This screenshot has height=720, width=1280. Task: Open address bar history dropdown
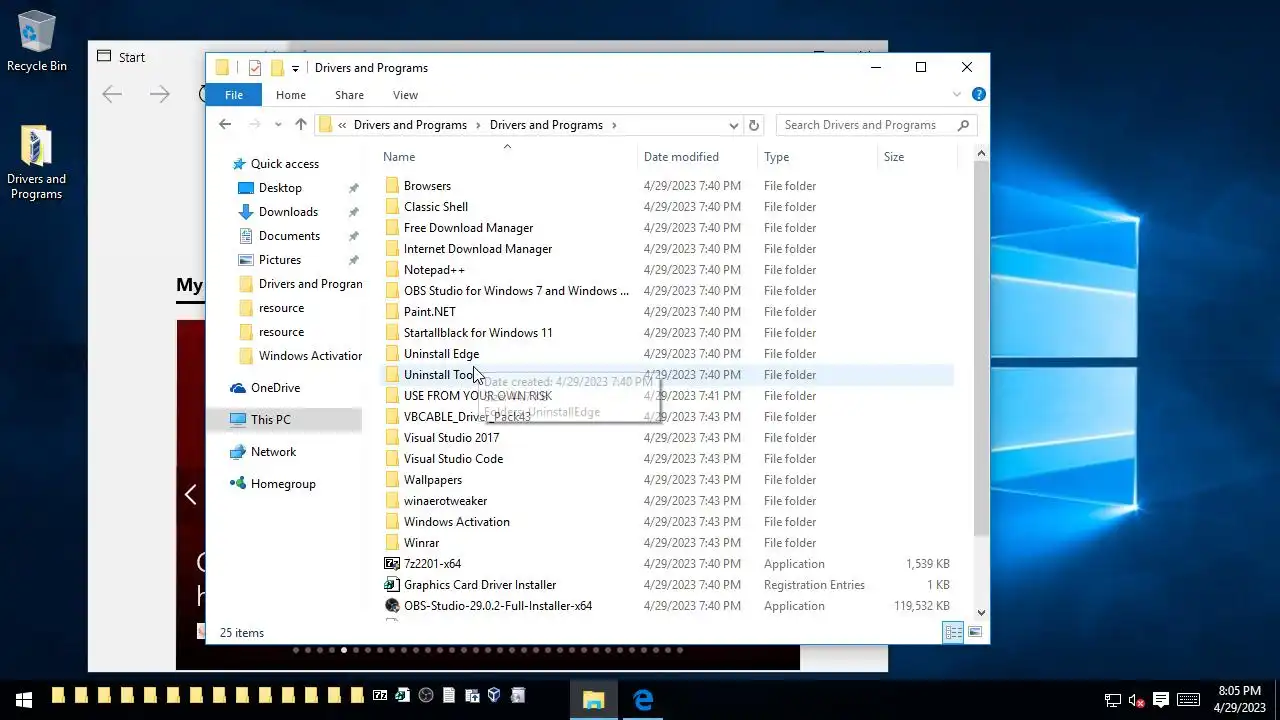pyautogui.click(x=733, y=125)
